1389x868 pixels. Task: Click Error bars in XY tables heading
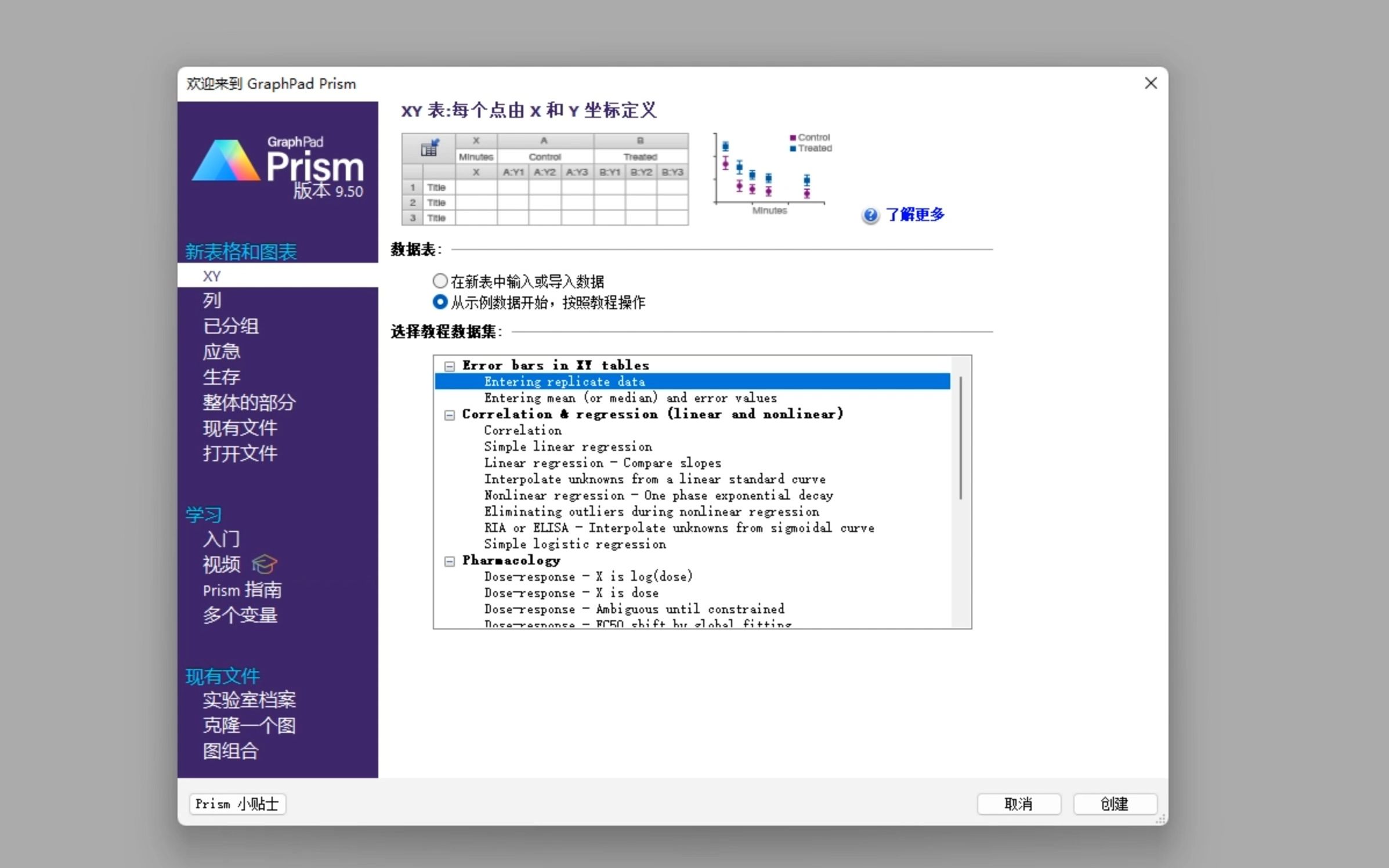coord(555,366)
